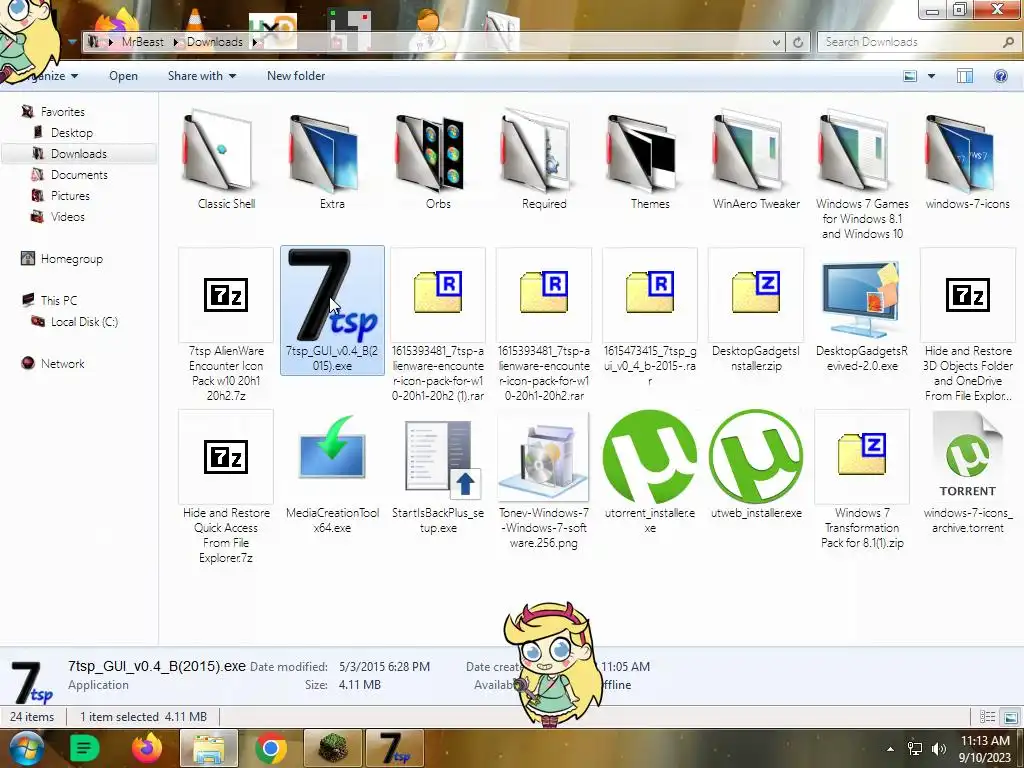Open Documents in navigation pane
1024x768 pixels.
pyautogui.click(x=79, y=174)
